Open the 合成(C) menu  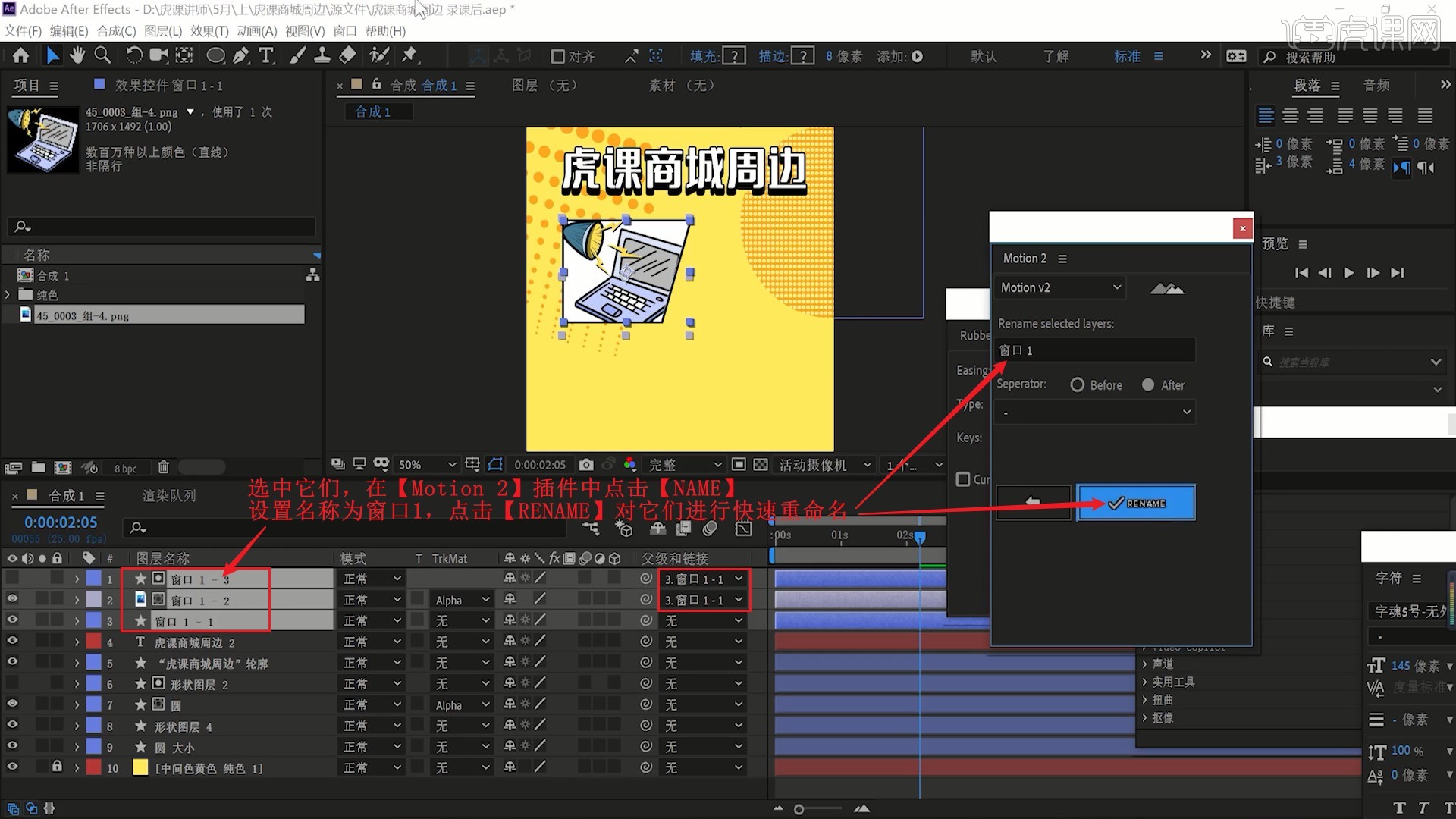[x=116, y=31]
